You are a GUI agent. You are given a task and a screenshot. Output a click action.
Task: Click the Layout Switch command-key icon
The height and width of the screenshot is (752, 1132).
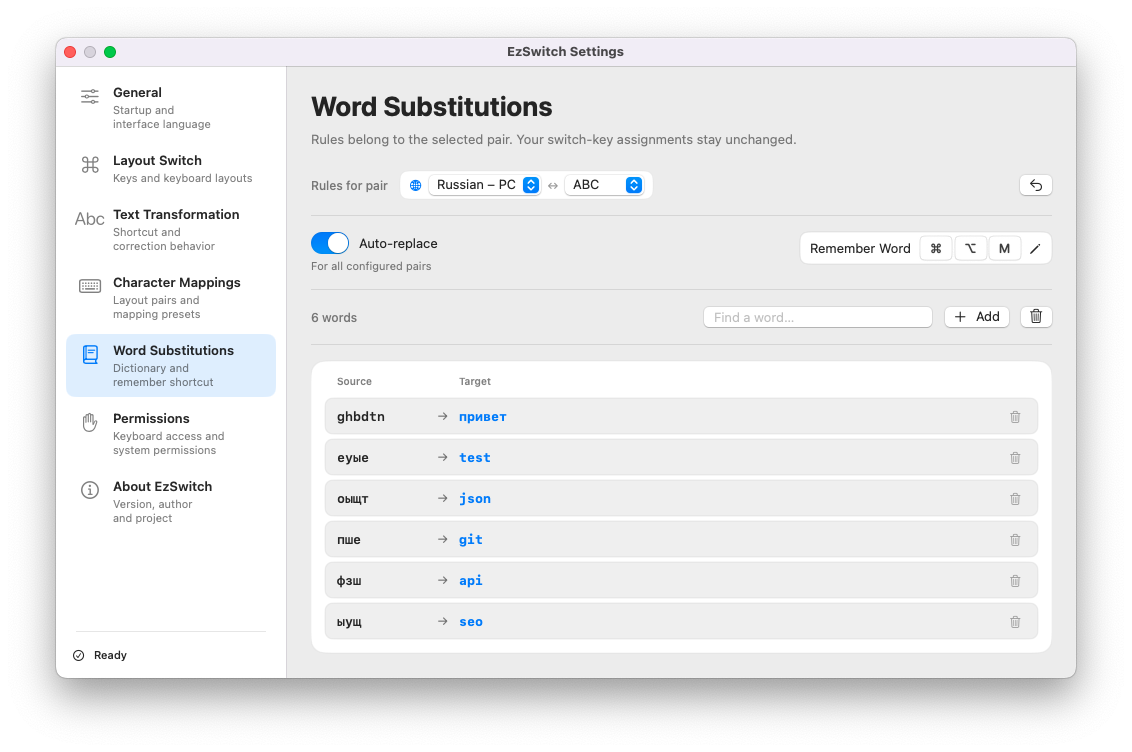pos(90,165)
